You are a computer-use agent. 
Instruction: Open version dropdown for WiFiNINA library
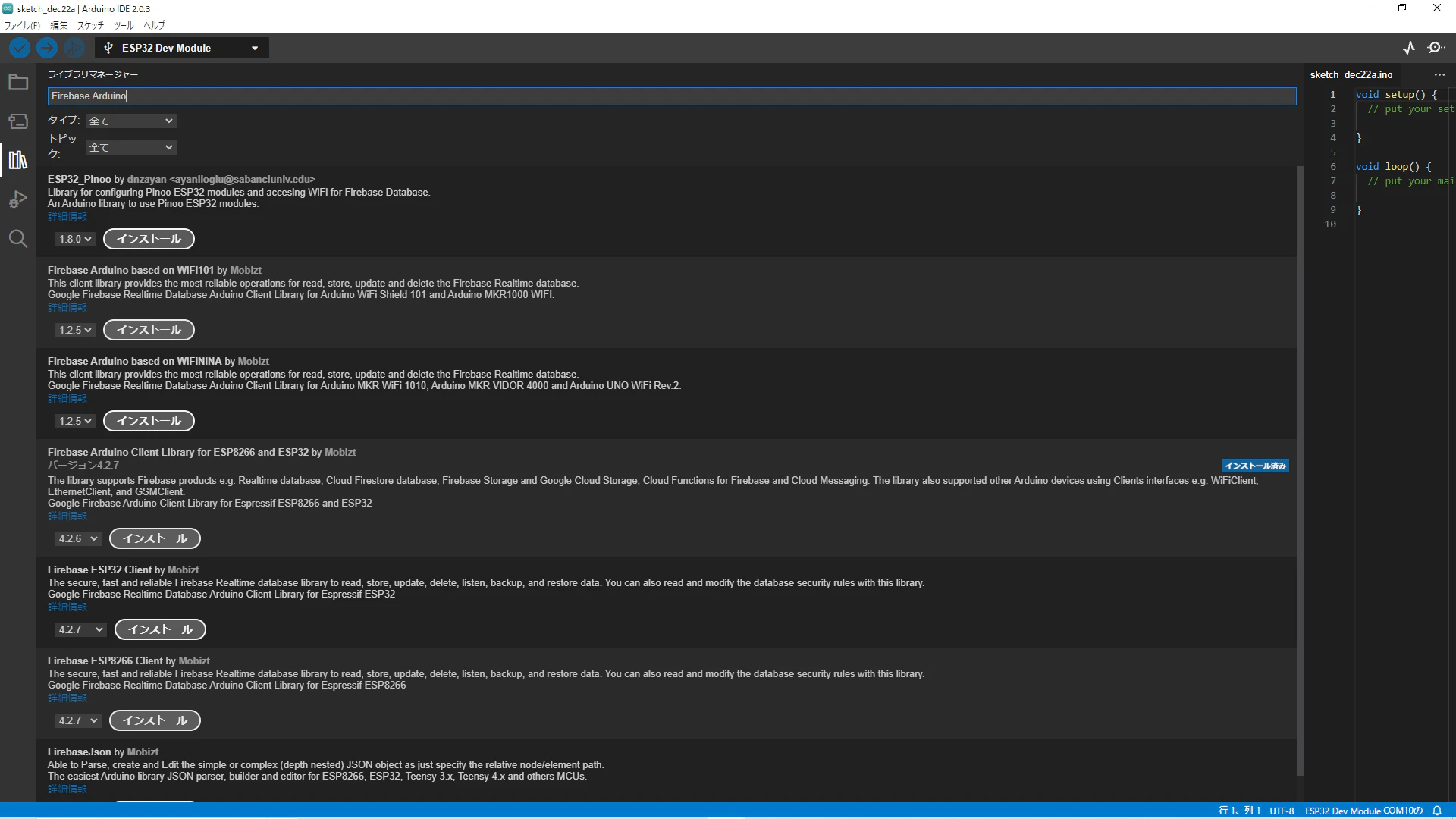coord(74,421)
